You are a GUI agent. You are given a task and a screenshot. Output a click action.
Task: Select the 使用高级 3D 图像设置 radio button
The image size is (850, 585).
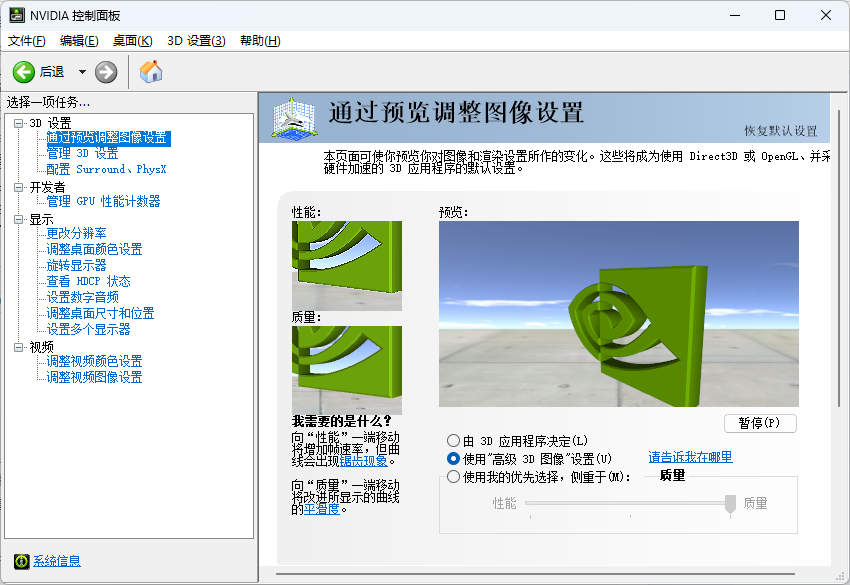click(x=453, y=458)
